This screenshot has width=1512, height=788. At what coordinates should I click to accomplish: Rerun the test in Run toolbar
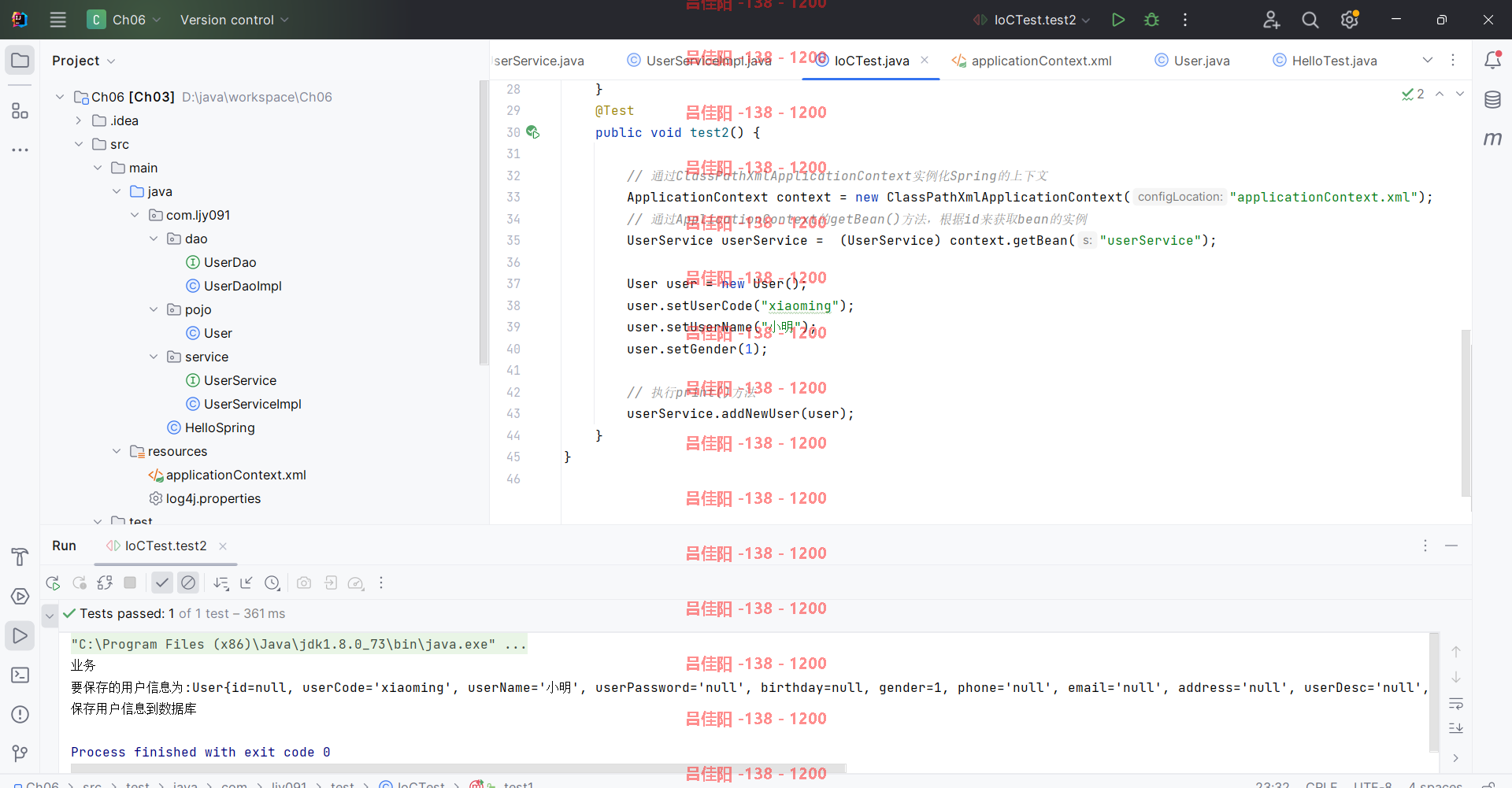click(x=53, y=583)
